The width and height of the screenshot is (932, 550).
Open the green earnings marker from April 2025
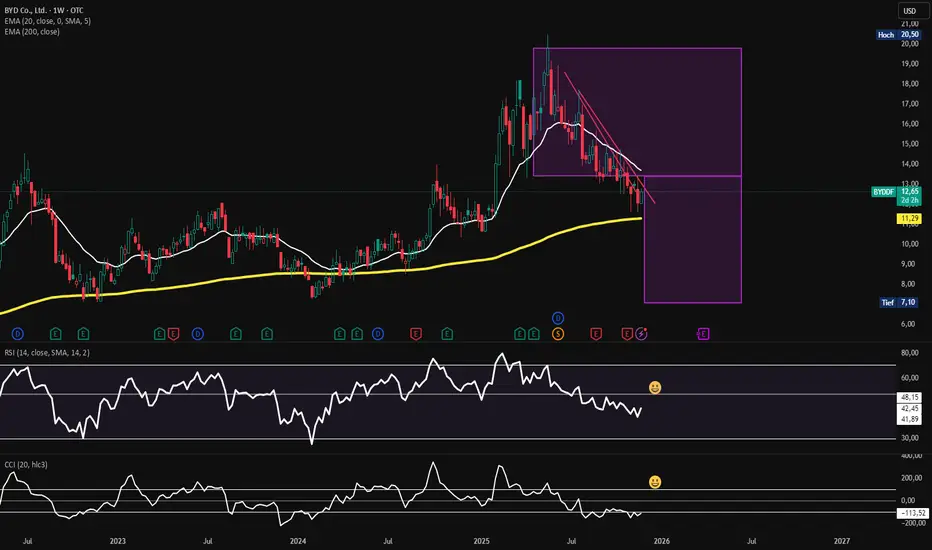coord(534,334)
